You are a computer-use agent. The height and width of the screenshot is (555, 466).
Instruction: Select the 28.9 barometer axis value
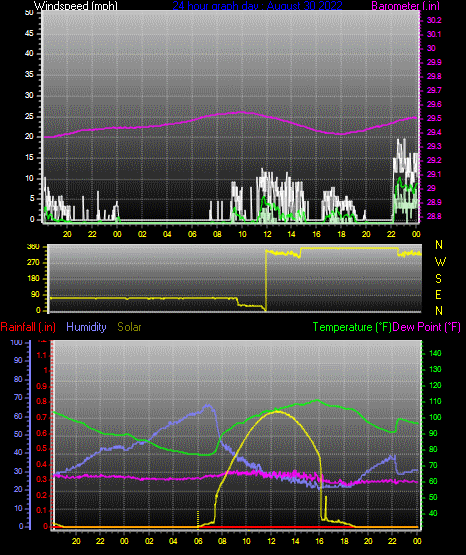point(434,202)
